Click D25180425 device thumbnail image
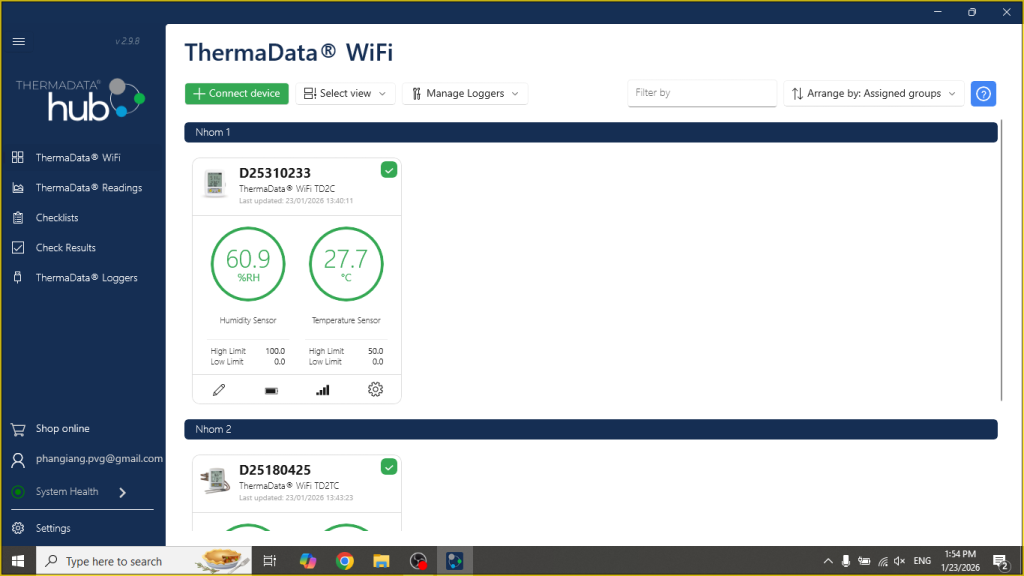 [x=215, y=481]
